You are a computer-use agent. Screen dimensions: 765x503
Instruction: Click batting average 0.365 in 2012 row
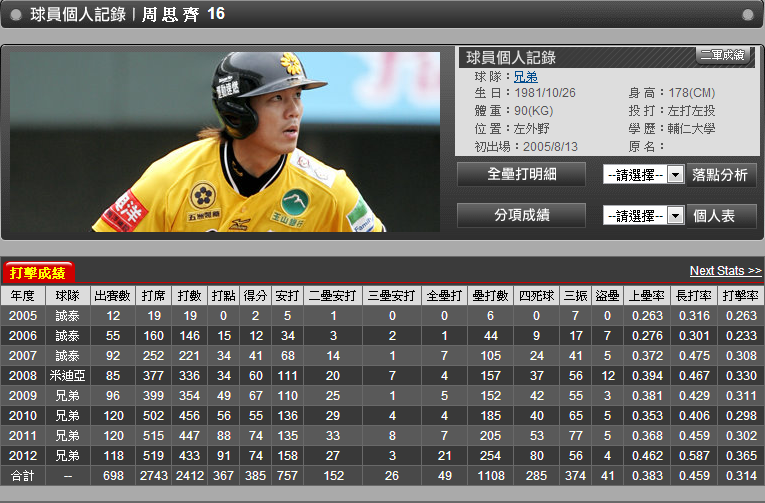pos(741,456)
